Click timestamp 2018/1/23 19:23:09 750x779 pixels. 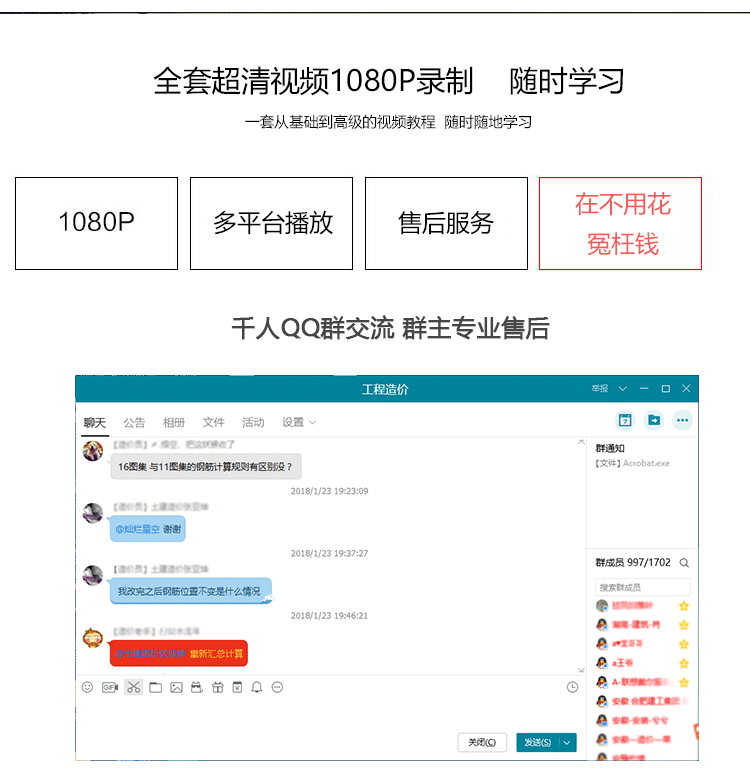click(329, 491)
